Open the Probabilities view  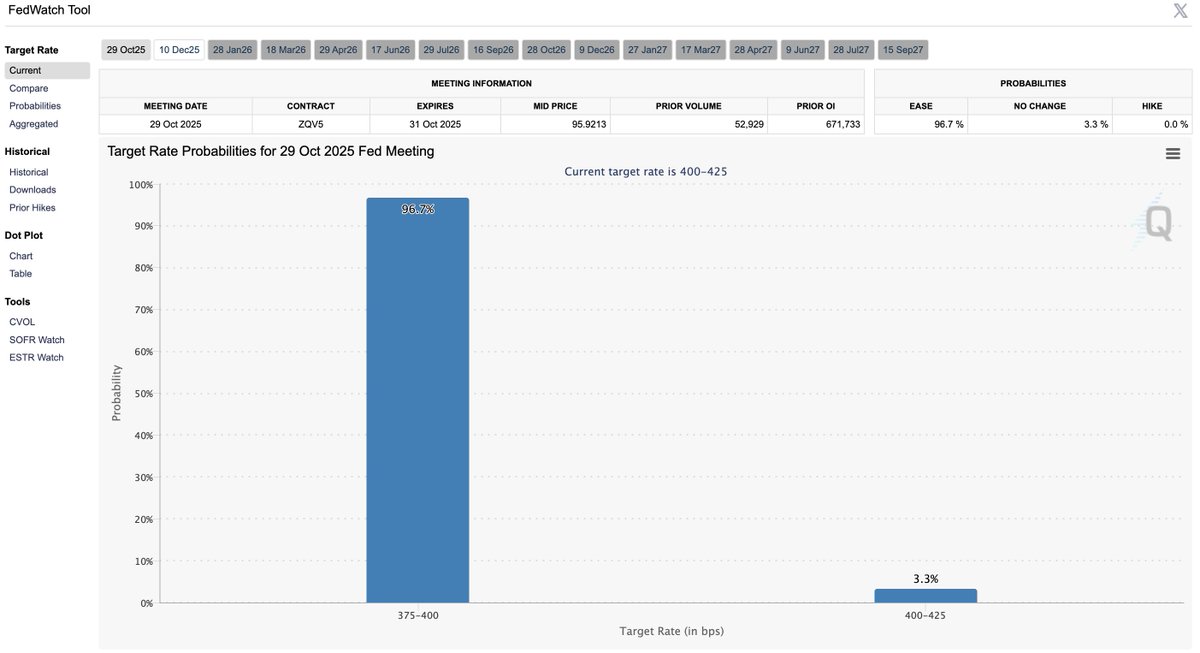pyautogui.click(x=35, y=106)
